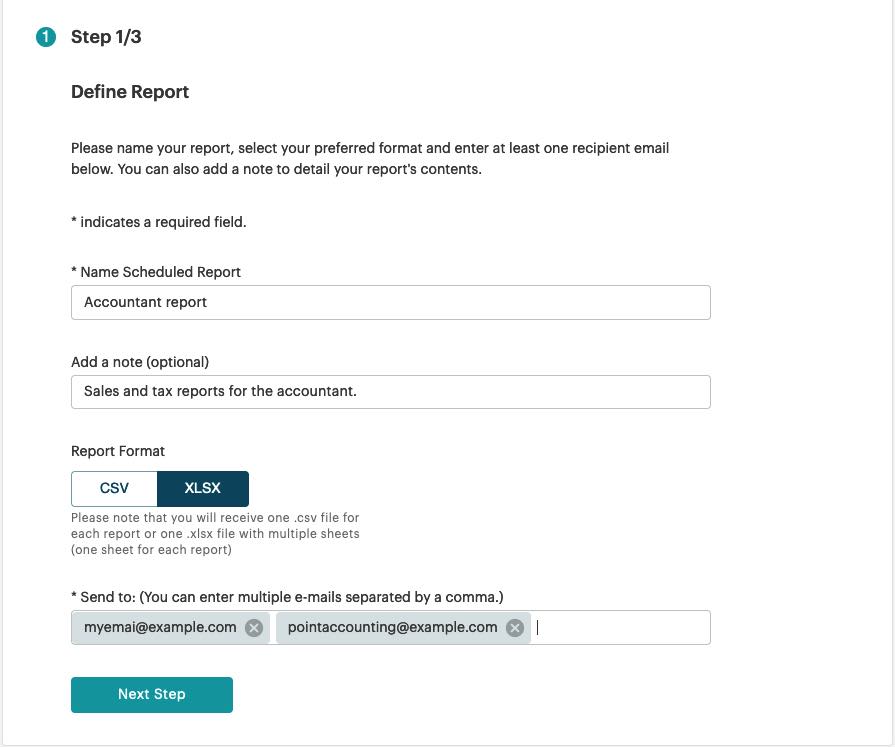Select the pointaccounting@example.com email chip

(x=392, y=628)
